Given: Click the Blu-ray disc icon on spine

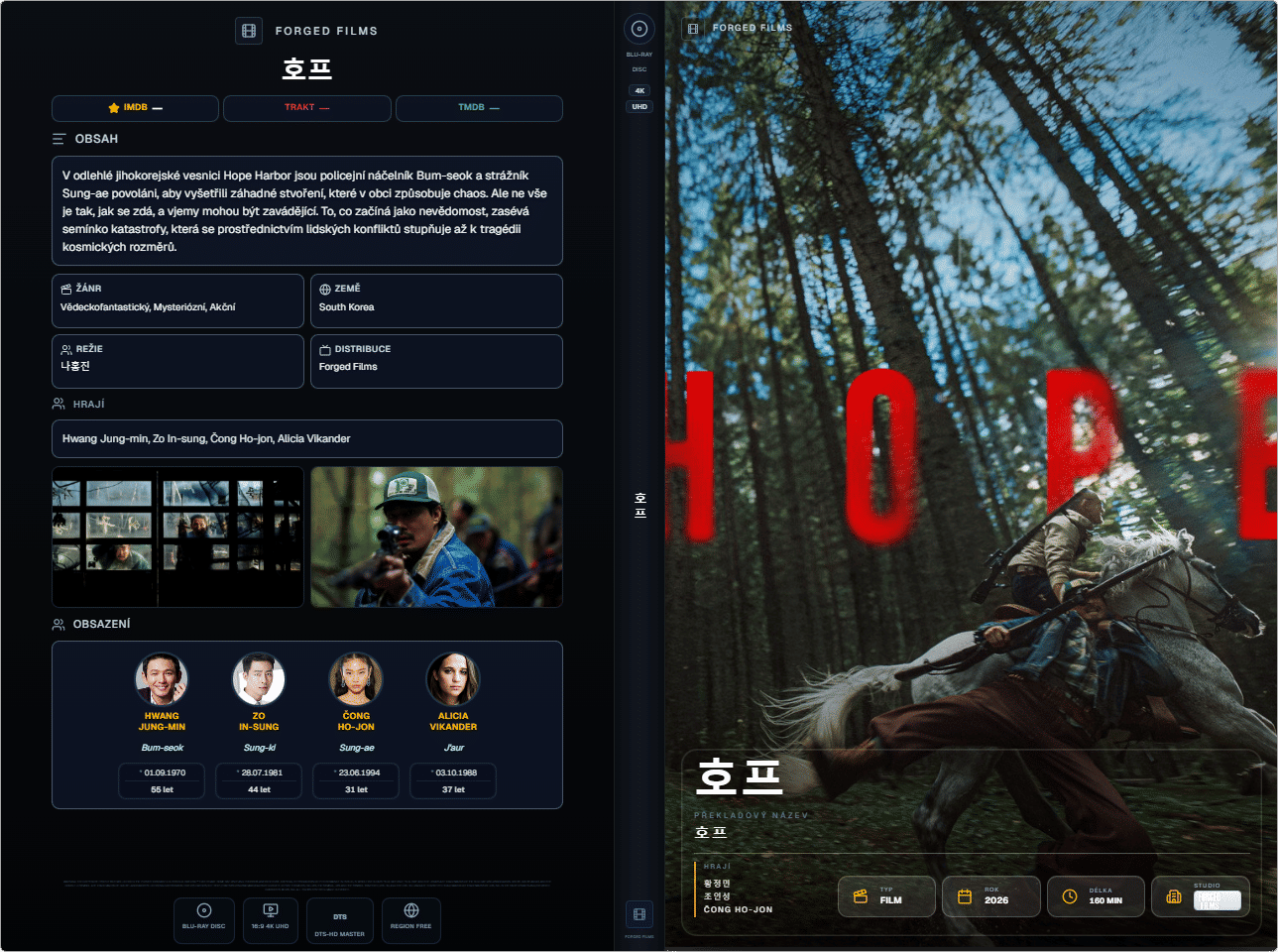Looking at the screenshot, I should [x=639, y=29].
